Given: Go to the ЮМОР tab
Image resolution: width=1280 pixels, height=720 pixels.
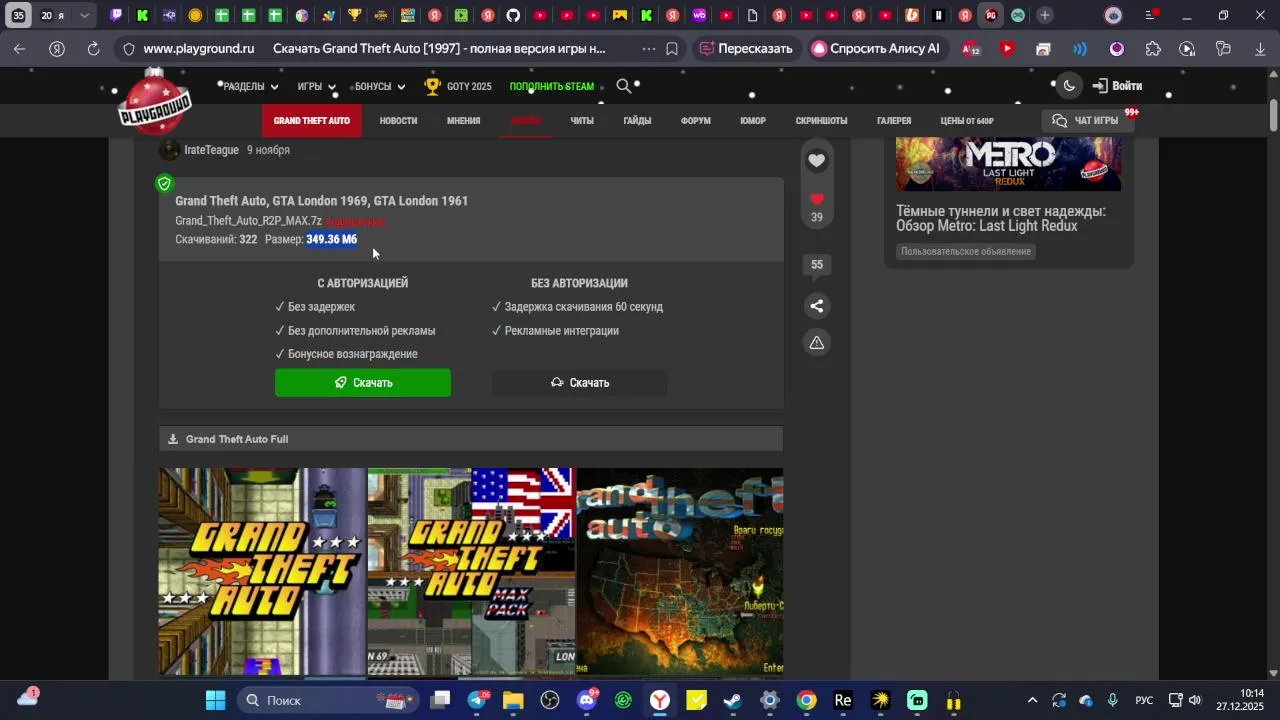Looking at the screenshot, I should pyautogui.click(x=753, y=121).
